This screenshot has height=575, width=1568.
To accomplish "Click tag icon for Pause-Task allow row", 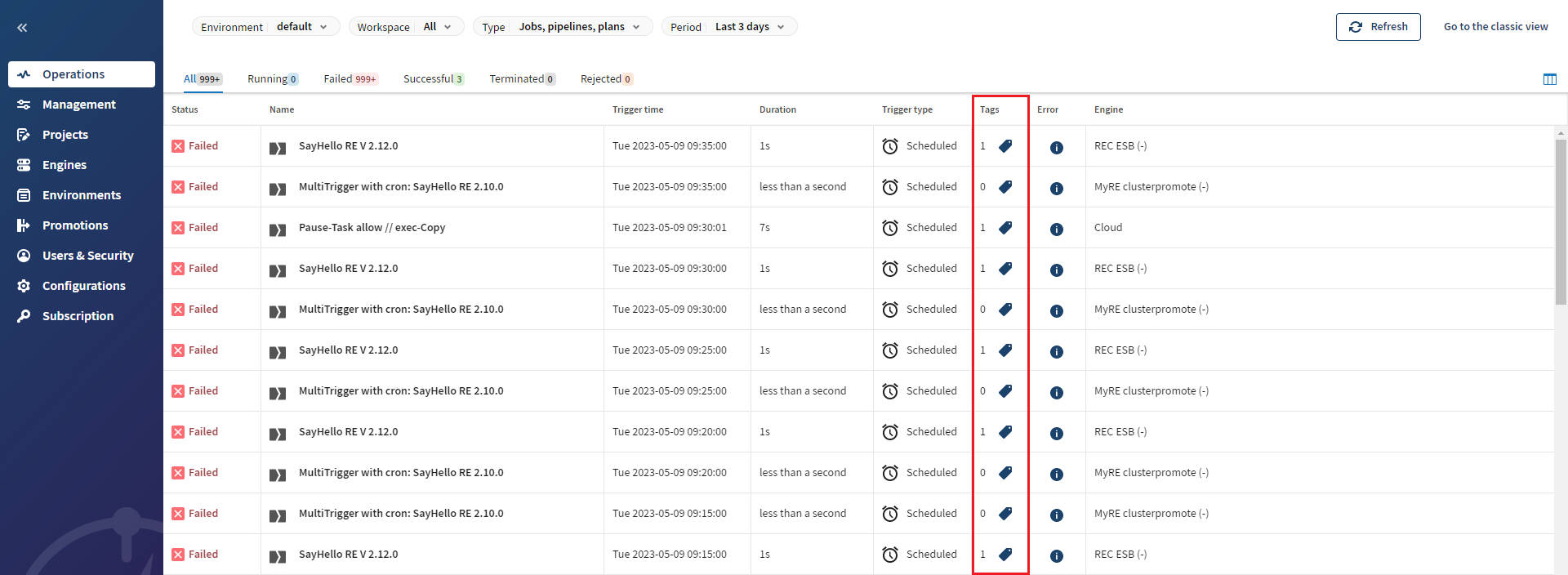I will pos(1005,228).
